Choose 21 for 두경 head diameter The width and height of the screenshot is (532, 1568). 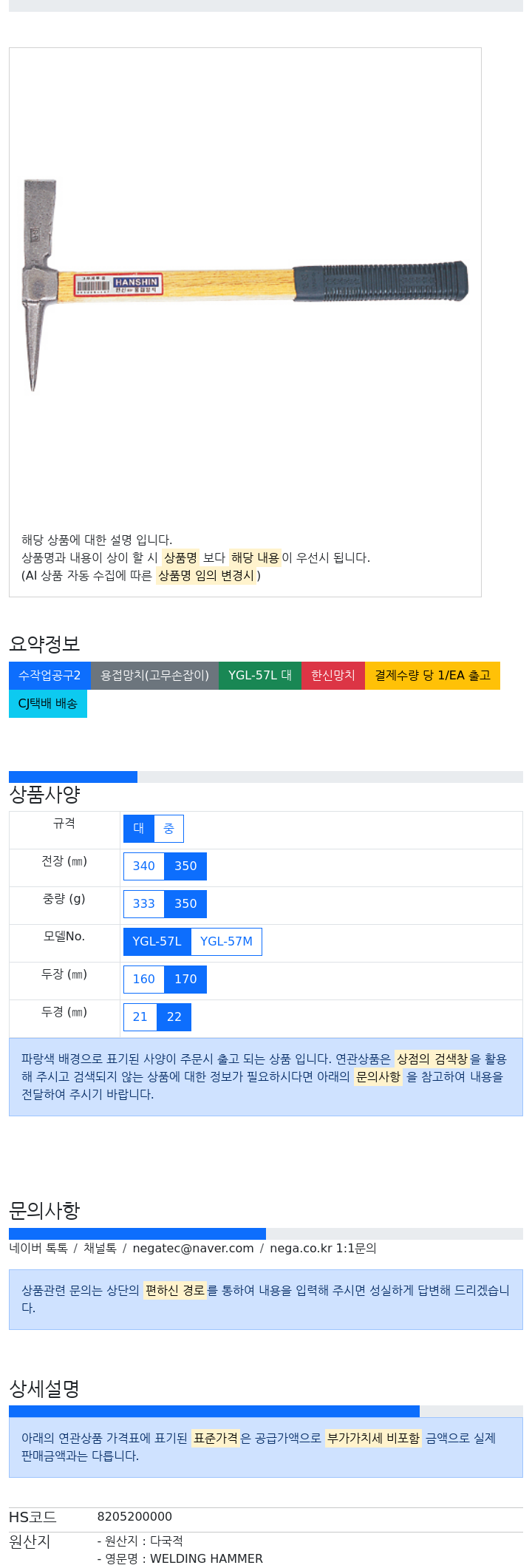tap(140, 1017)
